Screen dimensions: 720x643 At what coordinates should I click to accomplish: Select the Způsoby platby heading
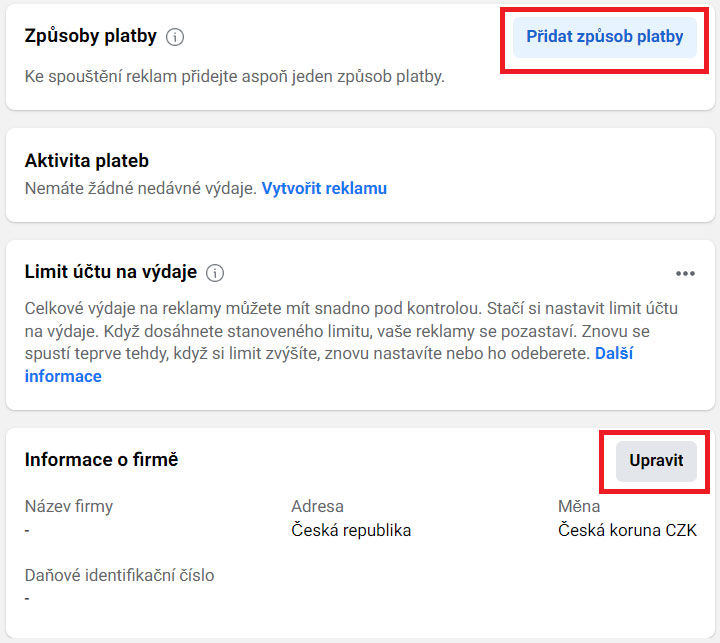click(90, 36)
